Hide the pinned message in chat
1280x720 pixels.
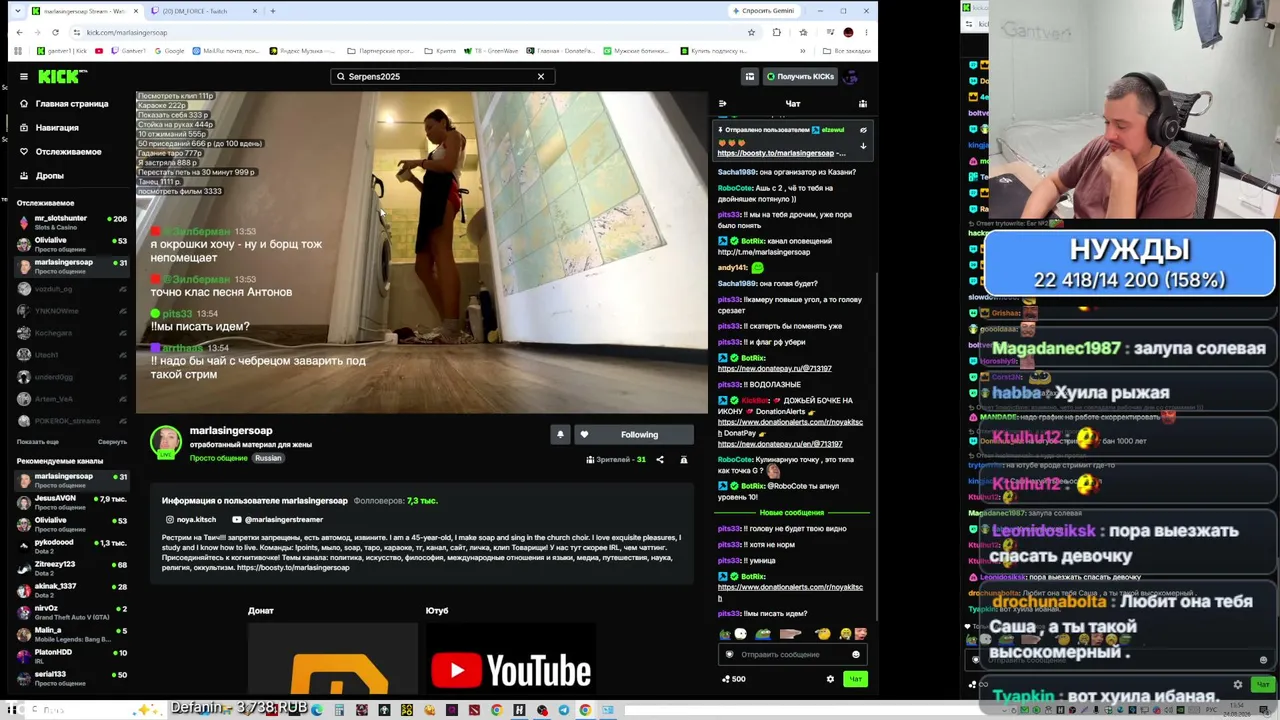(863, 130)
